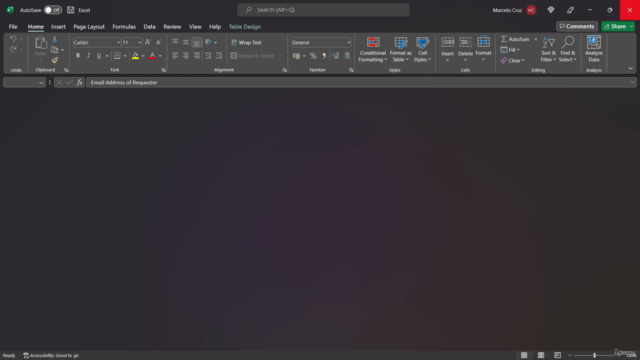This screenshot has width=640, height=360.
Task: Click the yellow Fill Color swatch button
Action: [x=136, y=56]
